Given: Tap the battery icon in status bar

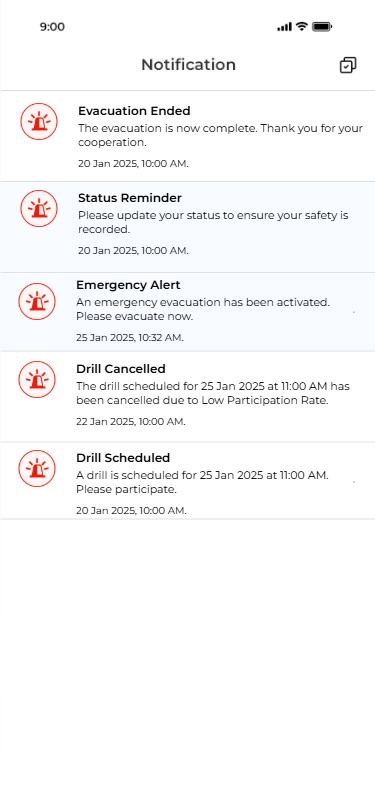Looking at the screenshot, I should pyautogui.click(x=322, y=27).
